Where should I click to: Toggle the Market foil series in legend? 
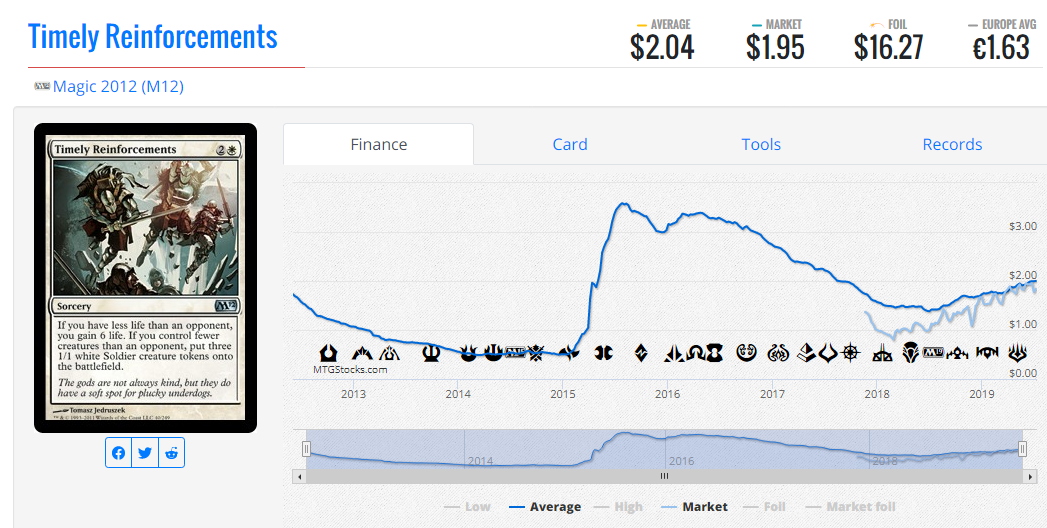[x=851, y=507]
